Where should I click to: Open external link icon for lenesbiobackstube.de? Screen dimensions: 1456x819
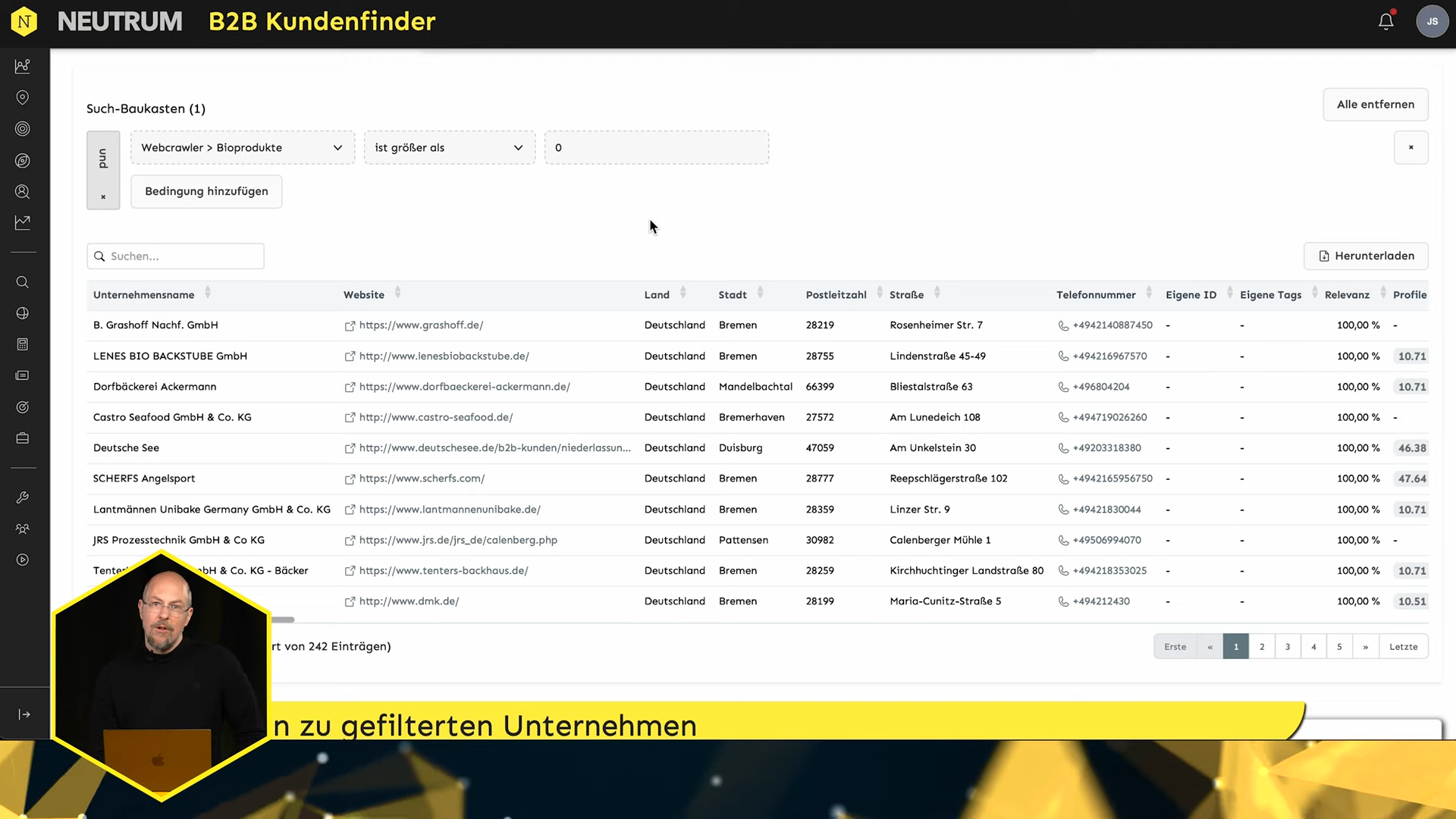350,356
